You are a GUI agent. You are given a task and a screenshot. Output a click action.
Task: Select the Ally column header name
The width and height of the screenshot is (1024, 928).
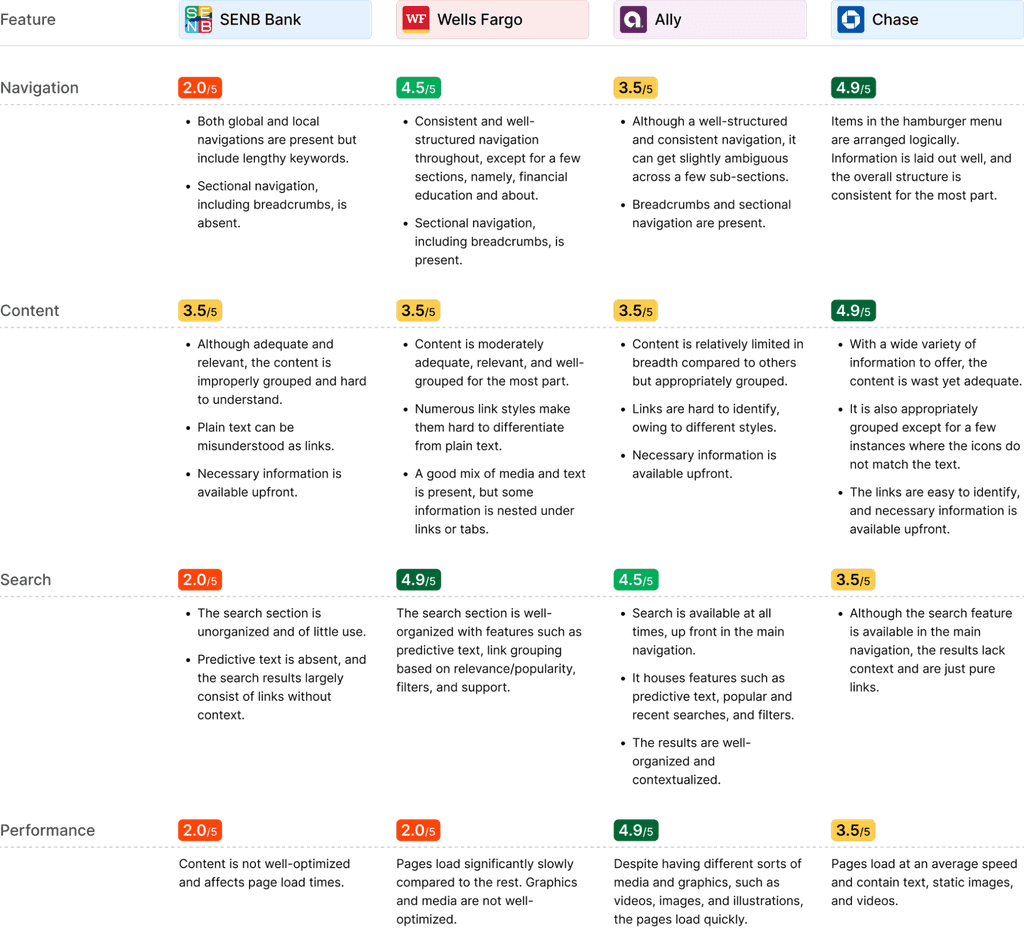pos(667,20)
